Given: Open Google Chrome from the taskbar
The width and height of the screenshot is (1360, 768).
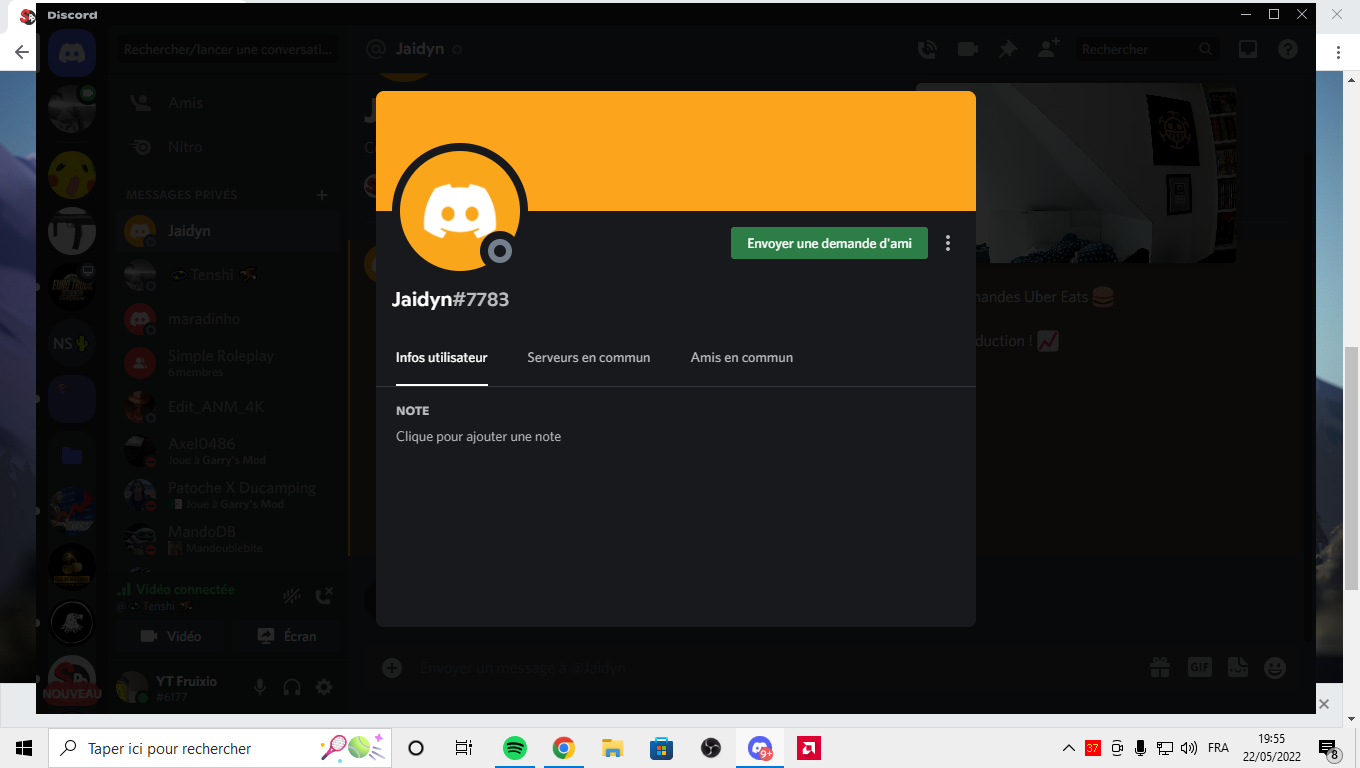Looking at the screenshot, I should [x=564, y=748].
